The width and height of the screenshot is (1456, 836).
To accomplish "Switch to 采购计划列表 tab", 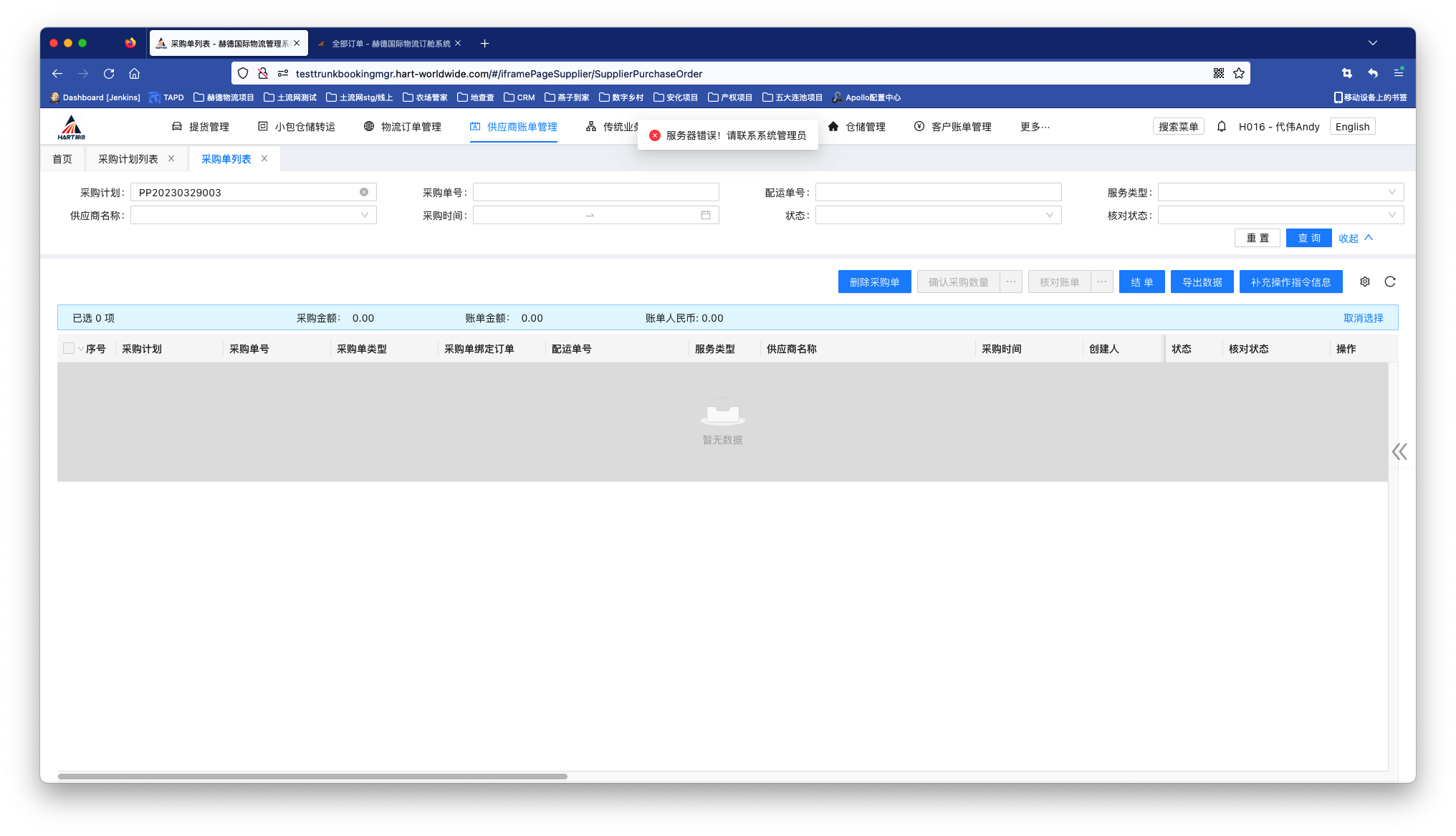I will pos(128,159).
